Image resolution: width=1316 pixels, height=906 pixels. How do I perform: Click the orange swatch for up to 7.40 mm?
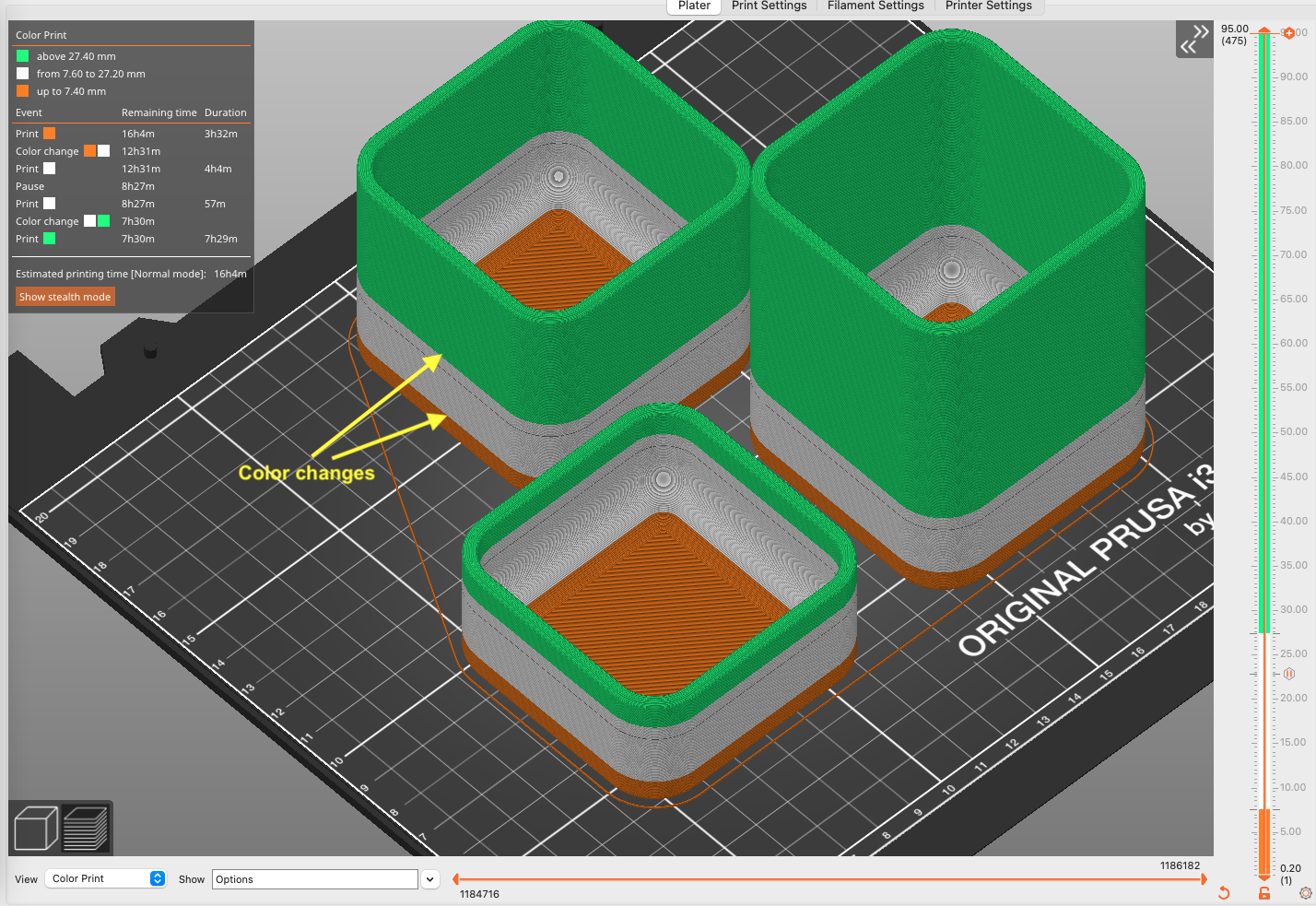point(22,90)
